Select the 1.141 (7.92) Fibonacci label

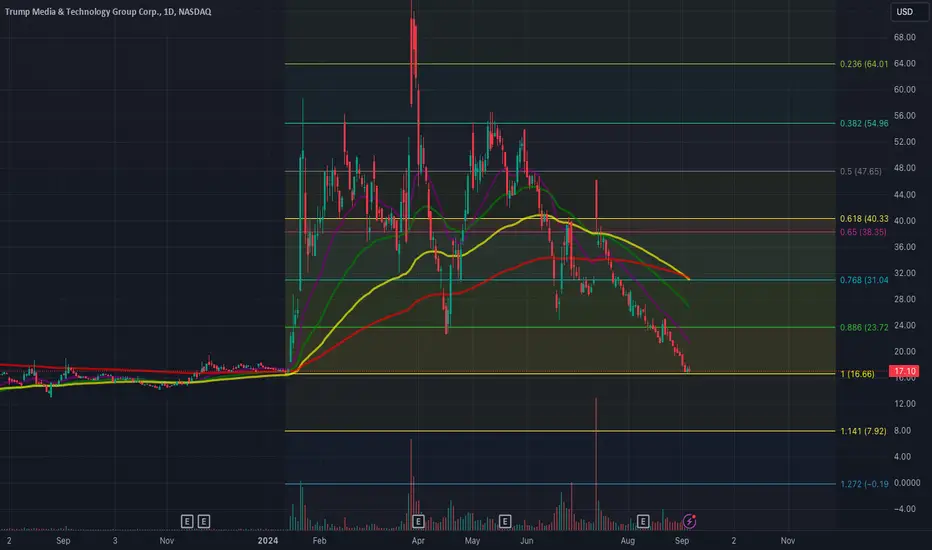pyautogui.click(x=863, y=431)
